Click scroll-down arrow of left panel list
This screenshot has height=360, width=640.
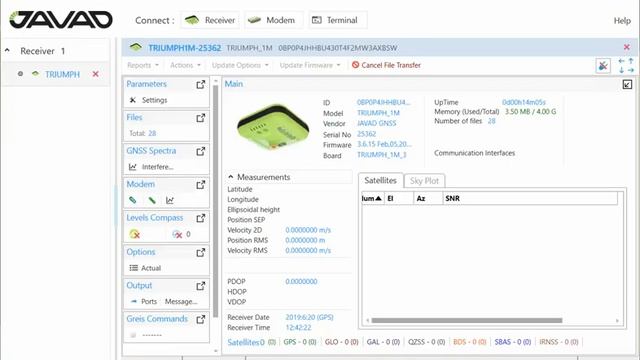point(216,351)
